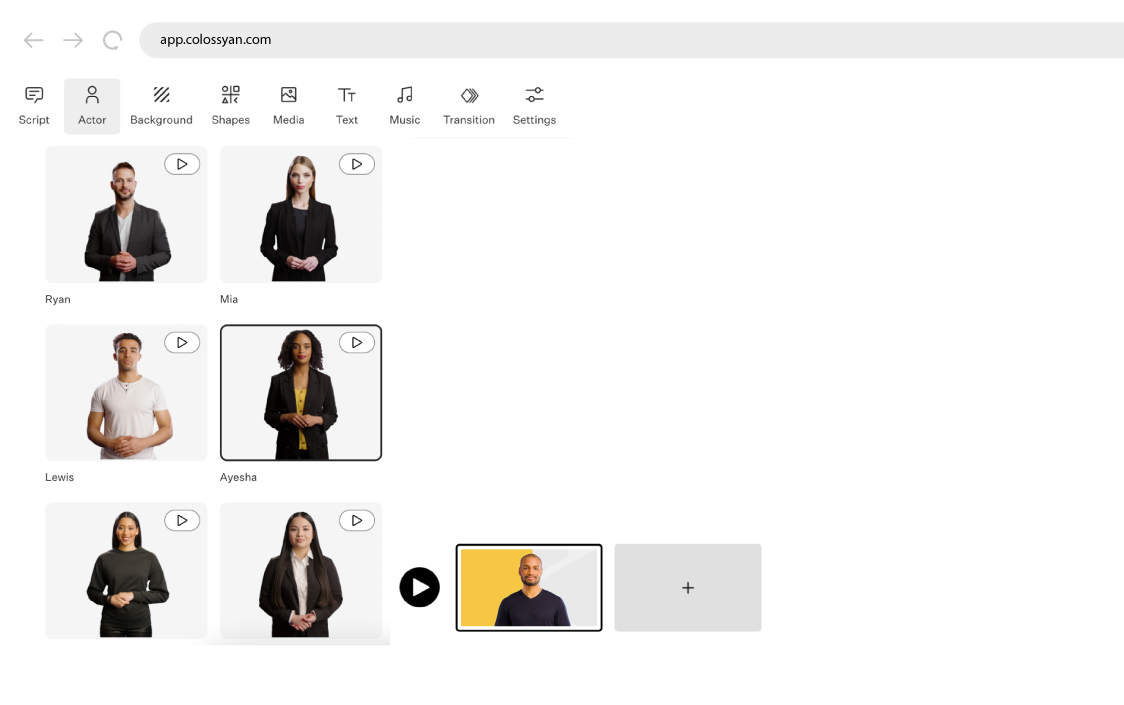Open the Transition panel
This screenshot has width=1124, height=705.
[x=468, y=105]
